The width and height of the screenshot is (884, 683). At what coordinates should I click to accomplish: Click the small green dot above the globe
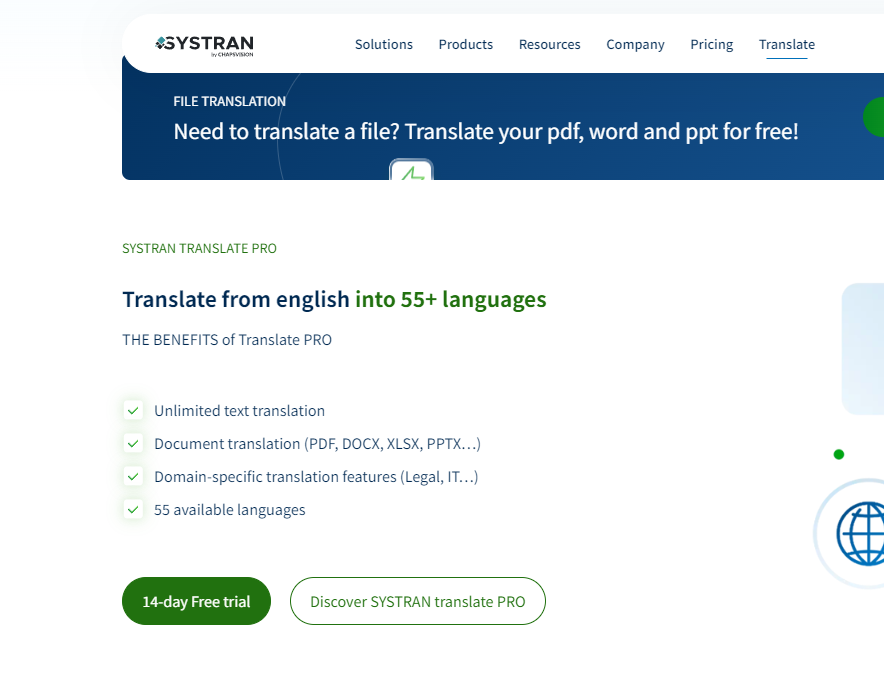(x=839, y=454)
